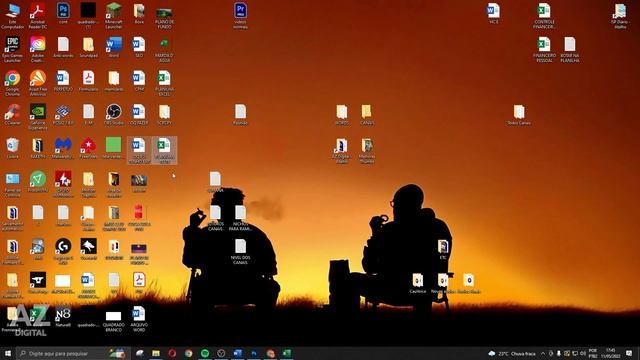Open Este Computador desktop icon
Viewport: 640px width, 360px height.
coord(13,16)
